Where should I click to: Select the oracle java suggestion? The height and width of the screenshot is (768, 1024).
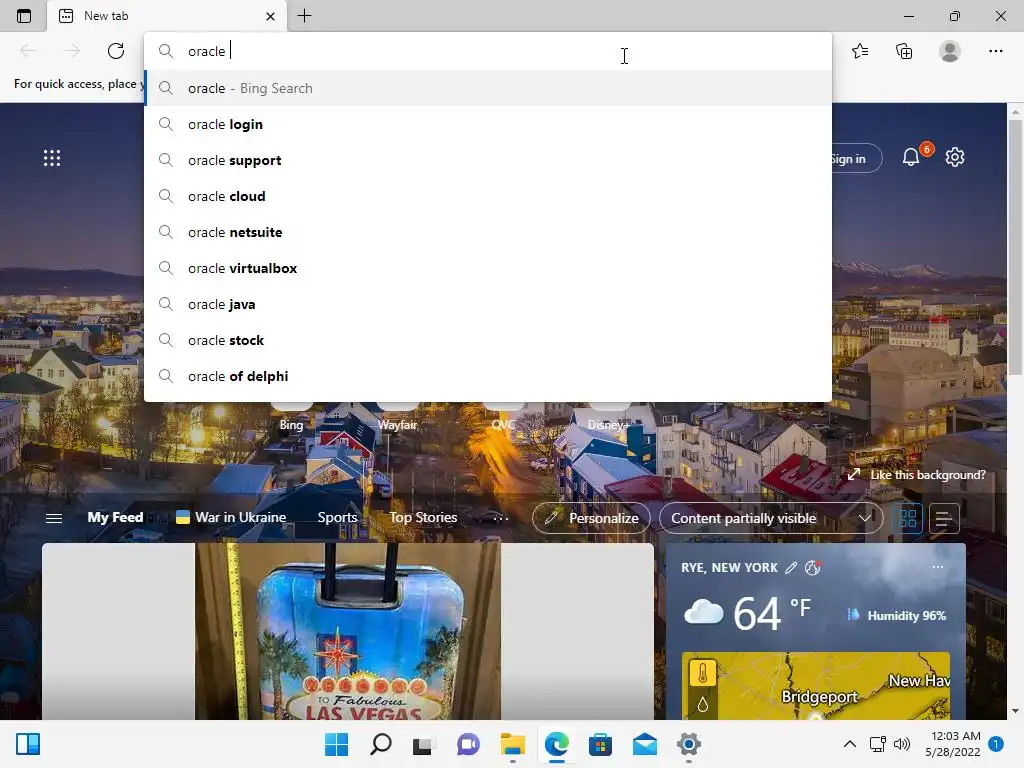point(488,304)
